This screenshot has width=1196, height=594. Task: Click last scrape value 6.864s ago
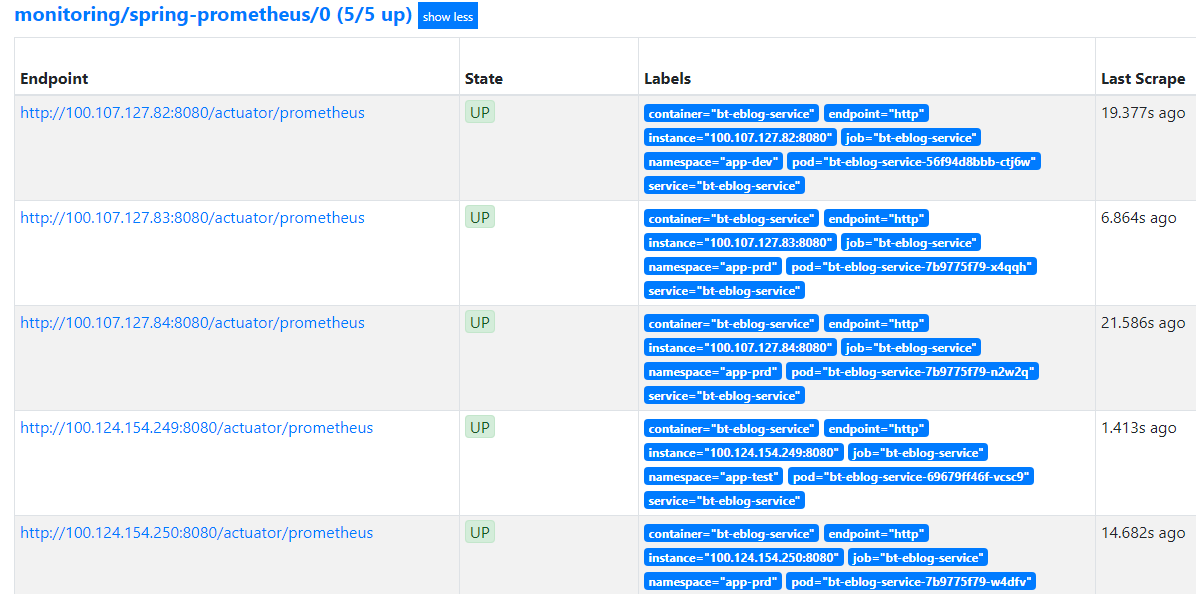coord(1139,219)
